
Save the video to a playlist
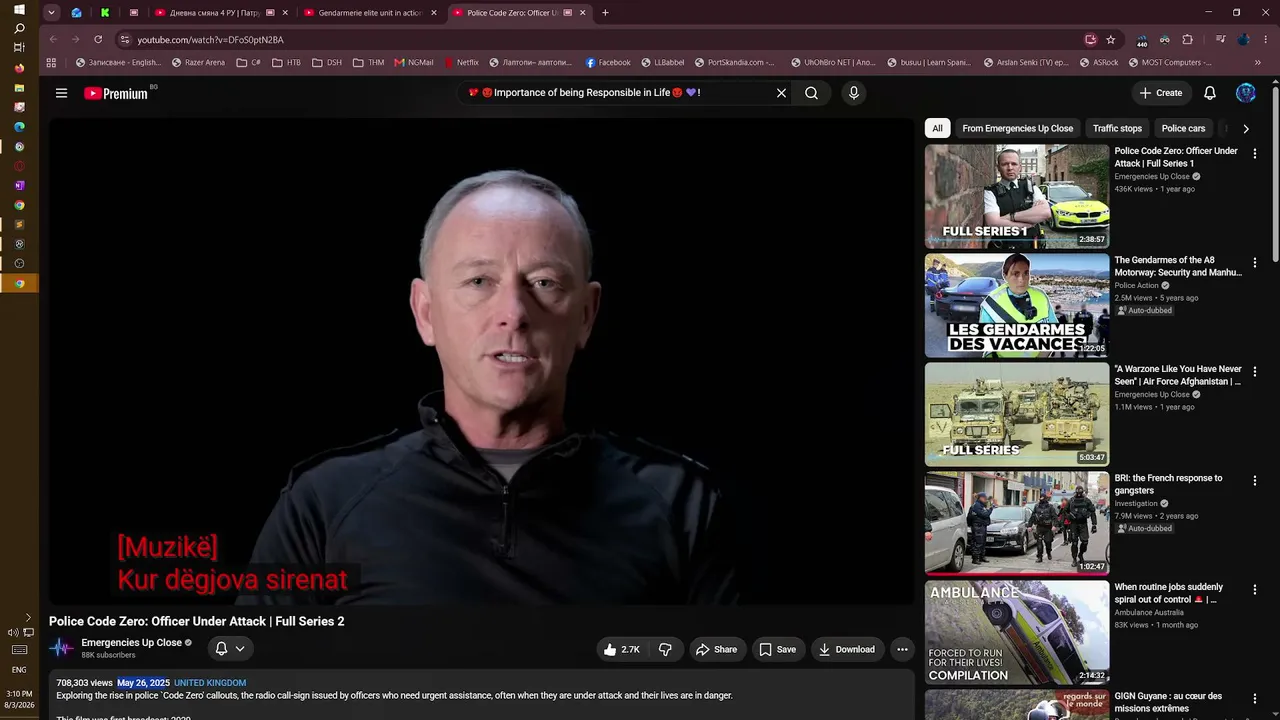tap(777, 649)
